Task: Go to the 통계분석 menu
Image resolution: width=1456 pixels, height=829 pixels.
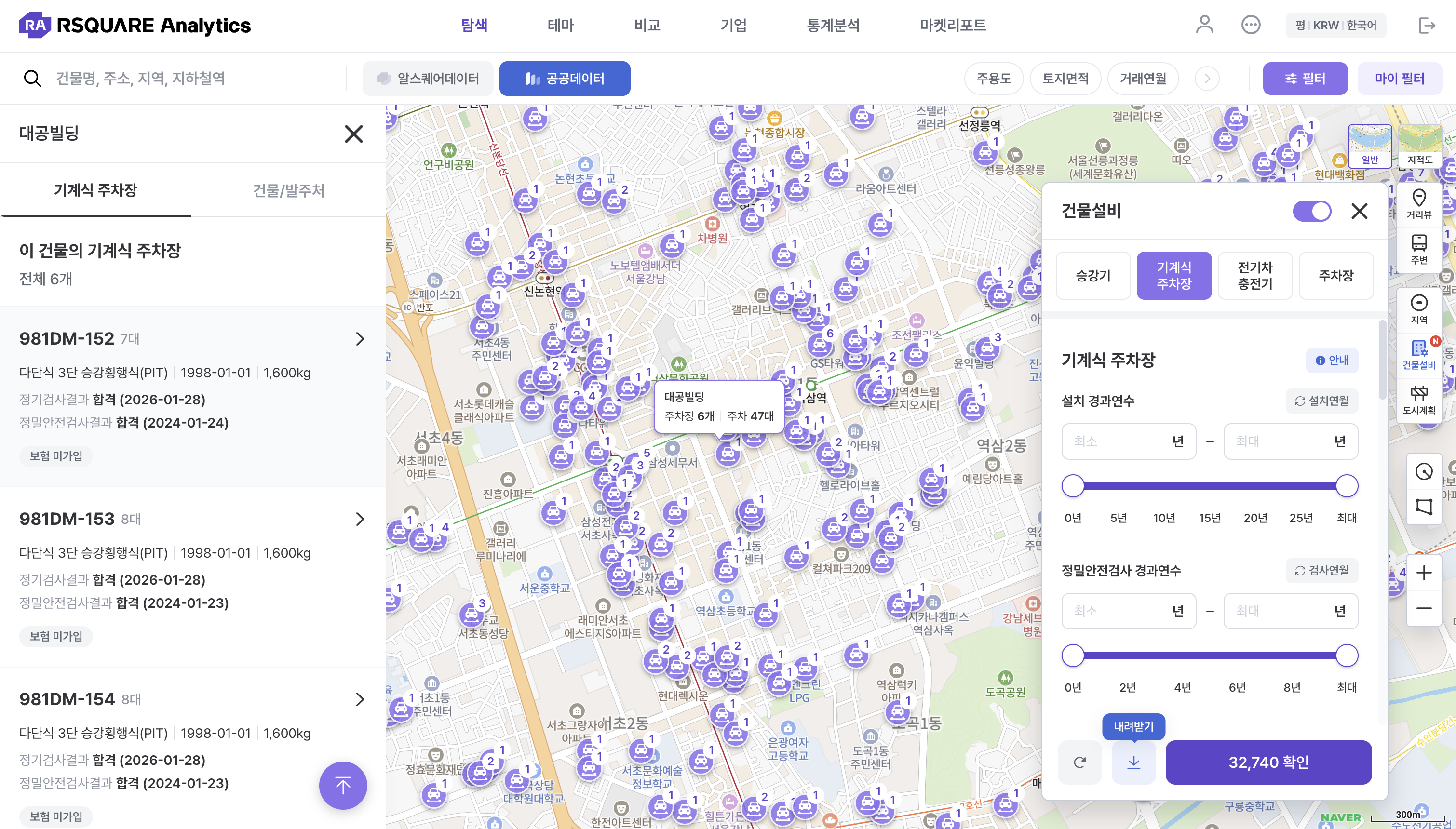Action: 833,26
